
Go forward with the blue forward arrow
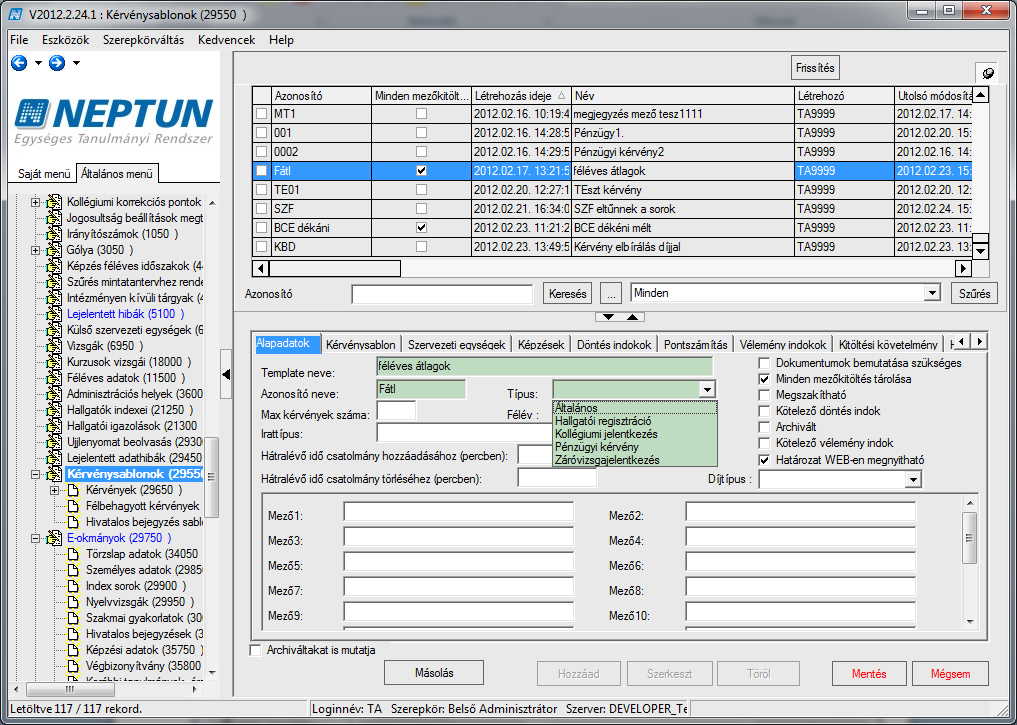point(57,63)
